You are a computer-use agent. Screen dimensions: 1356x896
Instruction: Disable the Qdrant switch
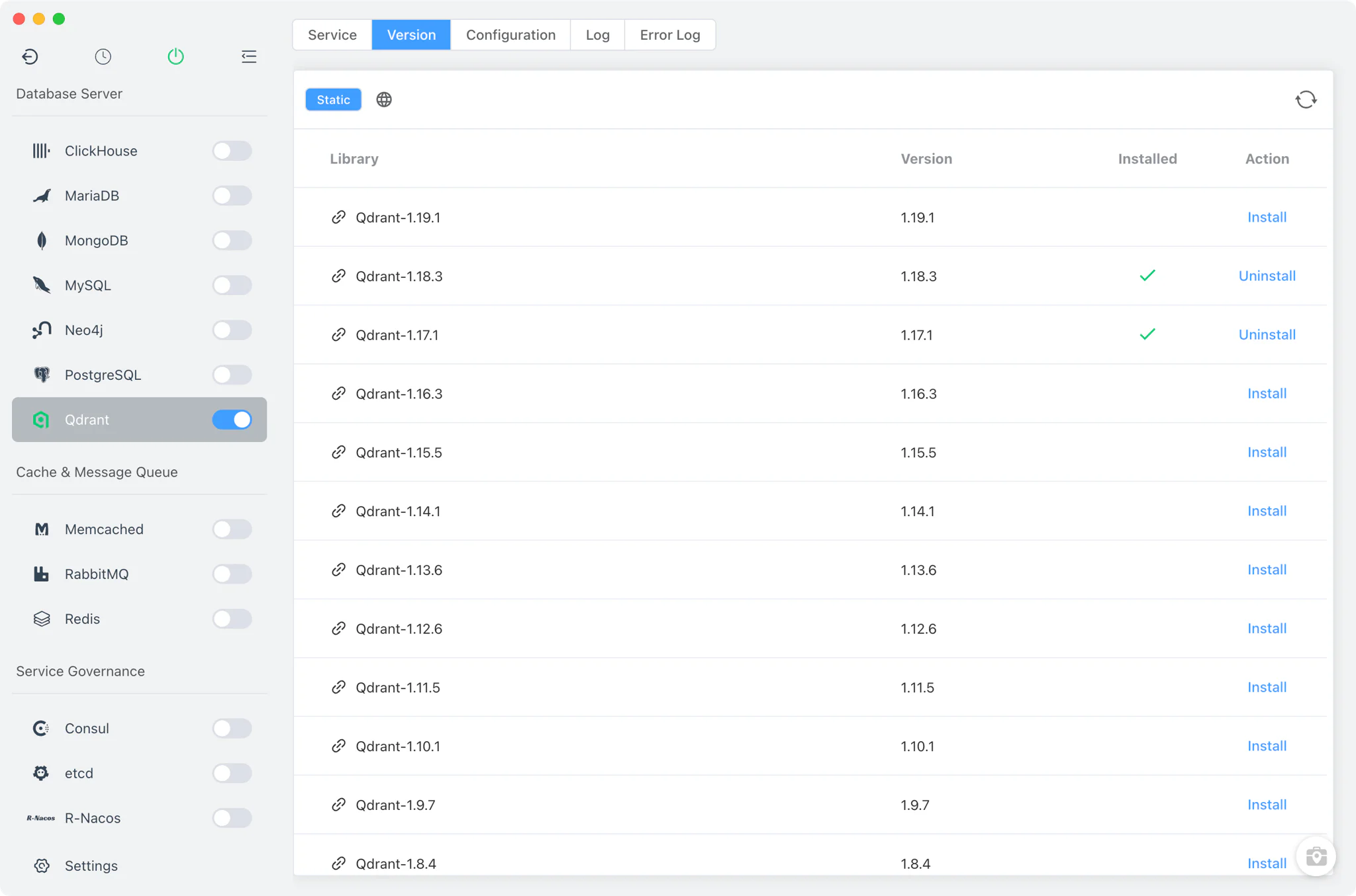pyautogui.click(x=232, y=420)
